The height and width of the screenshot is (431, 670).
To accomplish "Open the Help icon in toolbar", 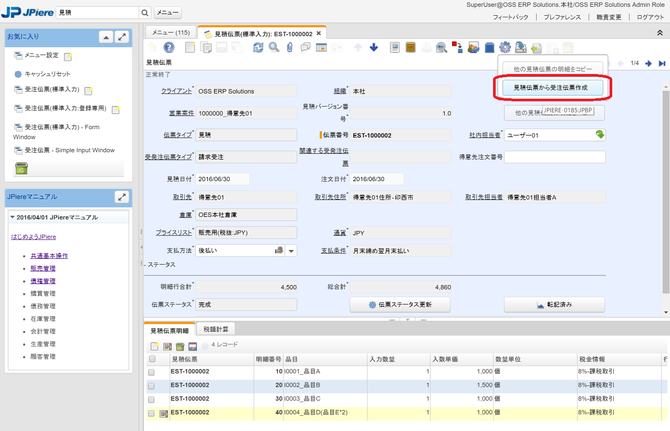I will click(x=169, y=47).
